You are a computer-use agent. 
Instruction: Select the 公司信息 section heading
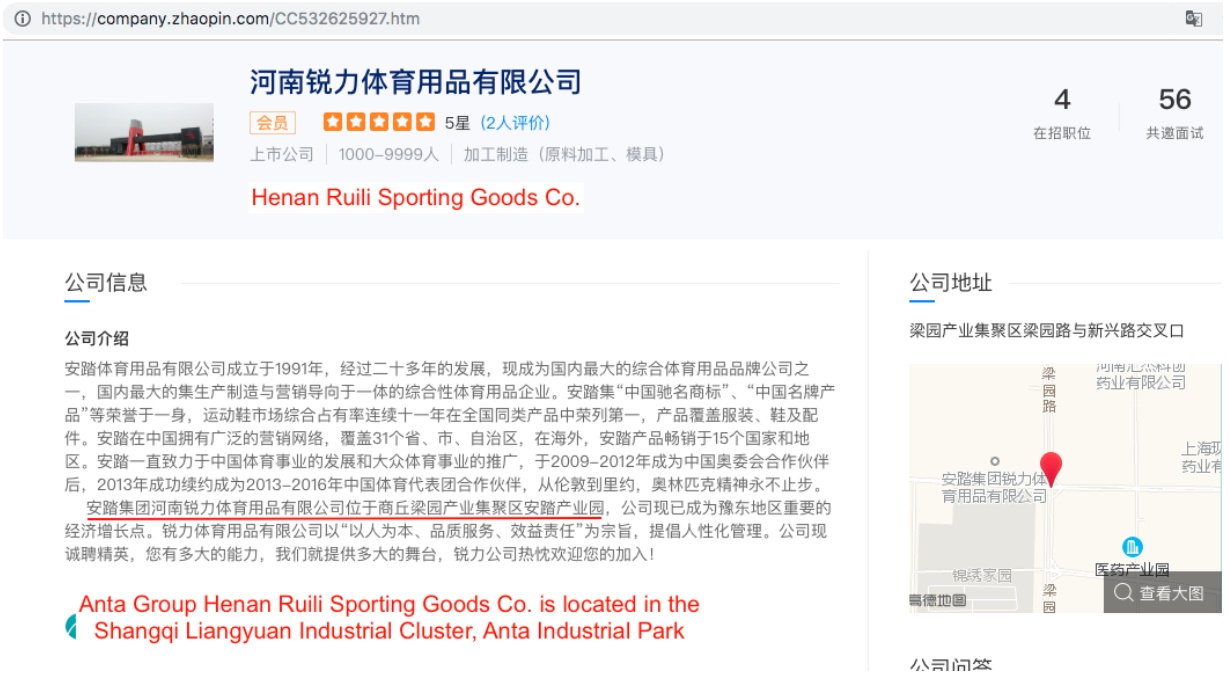click(106, 282)
